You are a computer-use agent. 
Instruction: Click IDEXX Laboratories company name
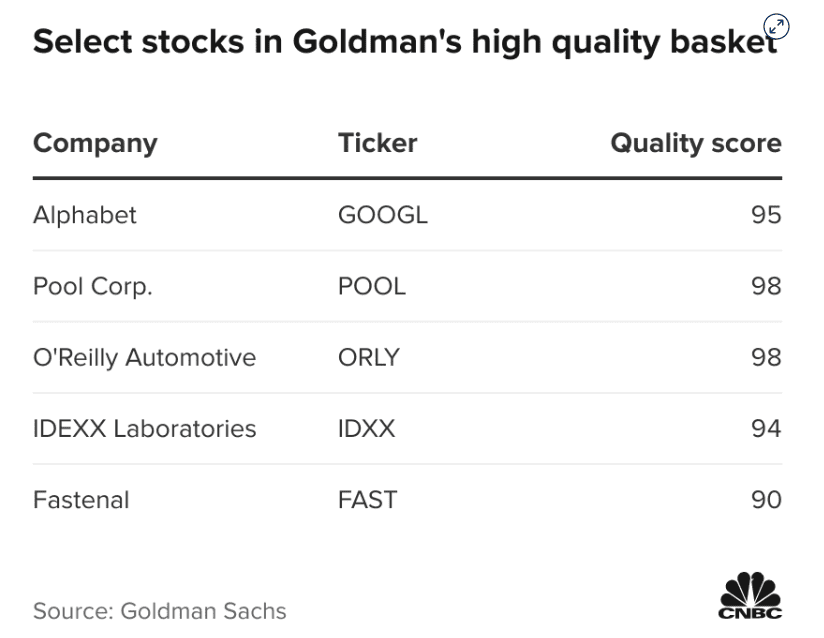[x=144, y=428]
